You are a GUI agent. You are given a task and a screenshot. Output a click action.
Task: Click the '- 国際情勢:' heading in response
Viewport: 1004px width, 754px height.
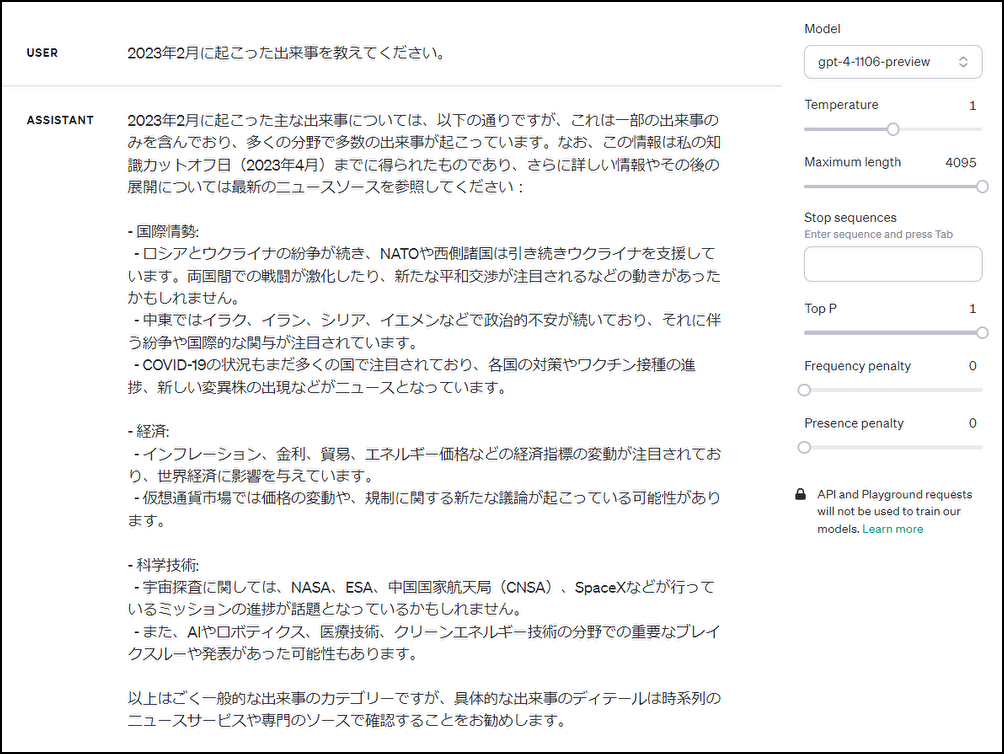click(163, 232)
